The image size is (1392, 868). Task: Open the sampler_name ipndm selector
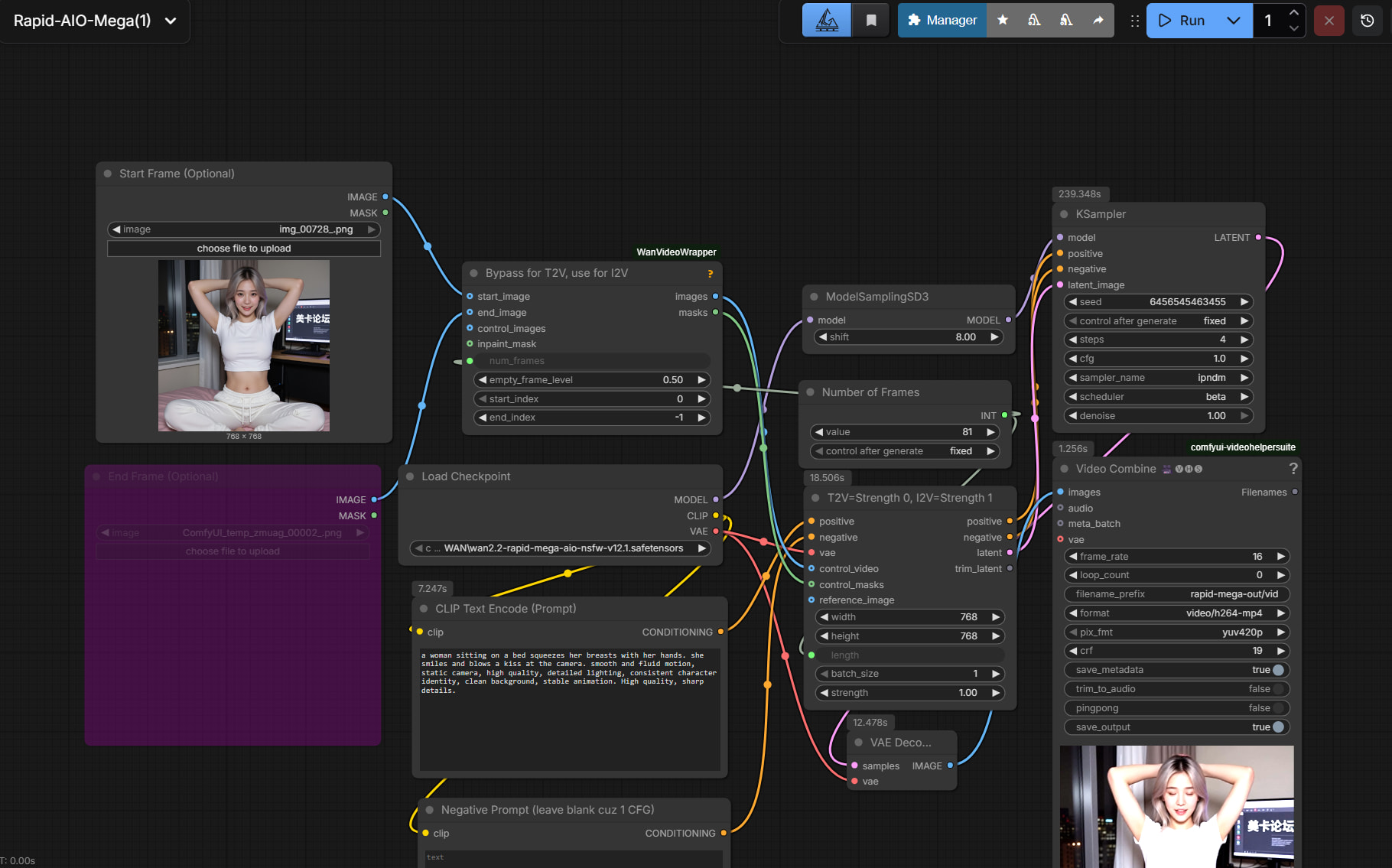pyautogui.click(x=1158, y=378)
